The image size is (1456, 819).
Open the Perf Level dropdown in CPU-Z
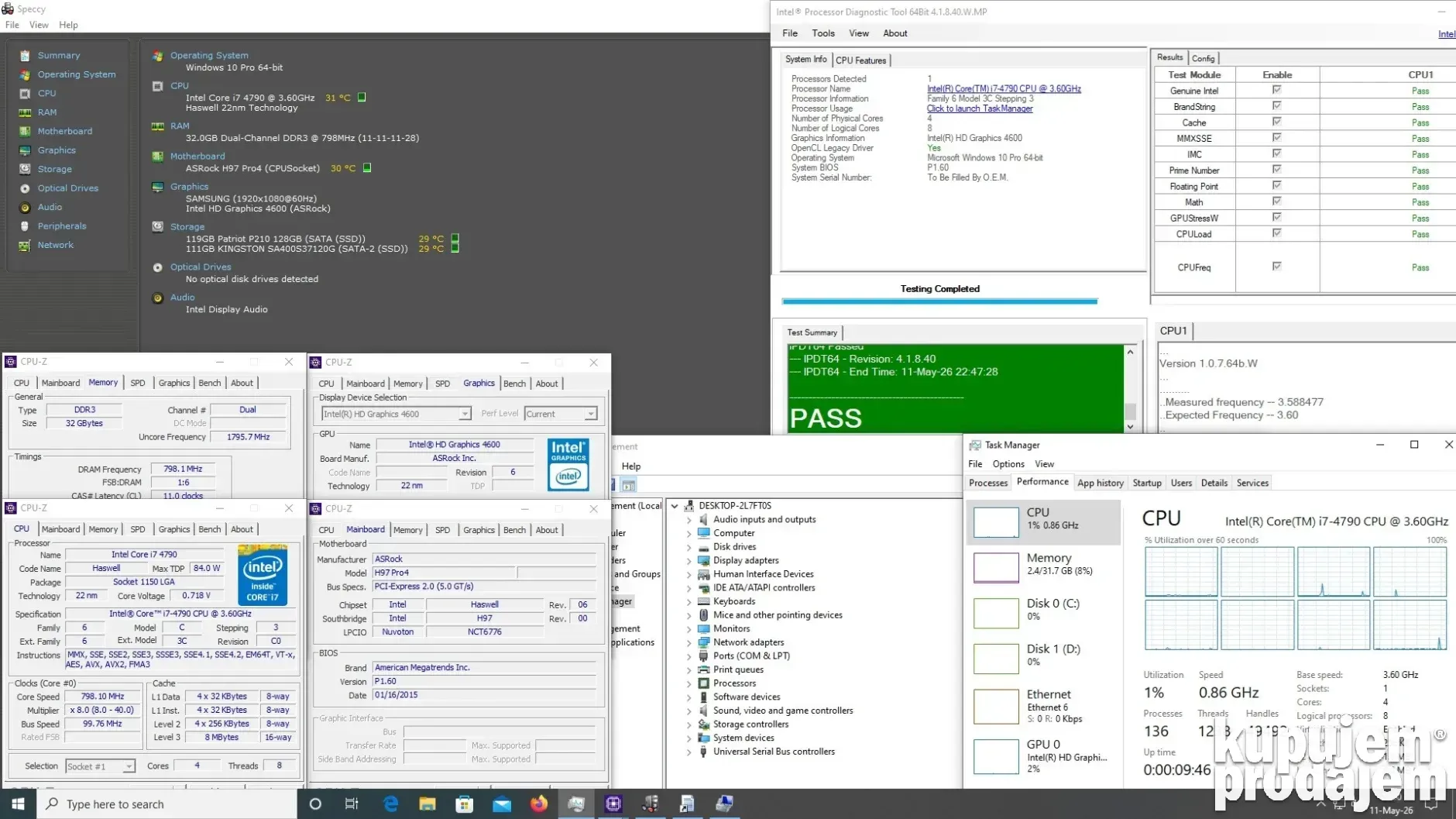tap(561, 415)
